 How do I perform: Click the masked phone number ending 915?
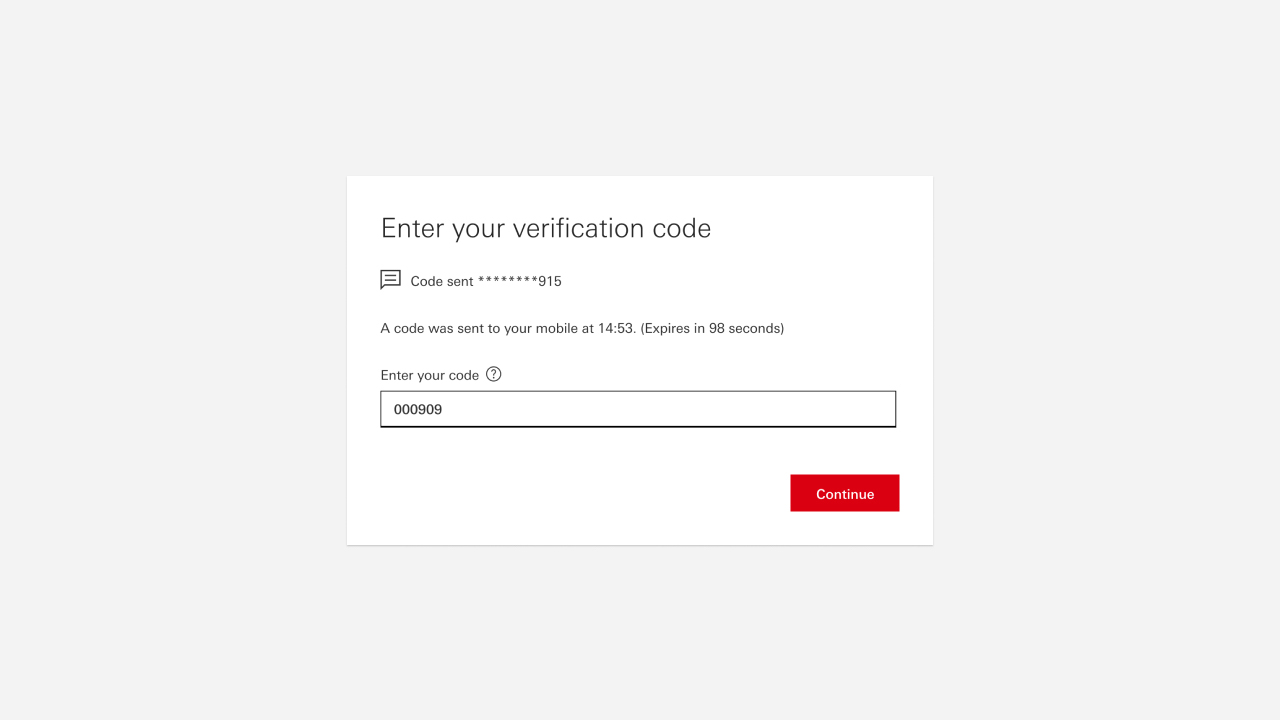pos(520,281)
